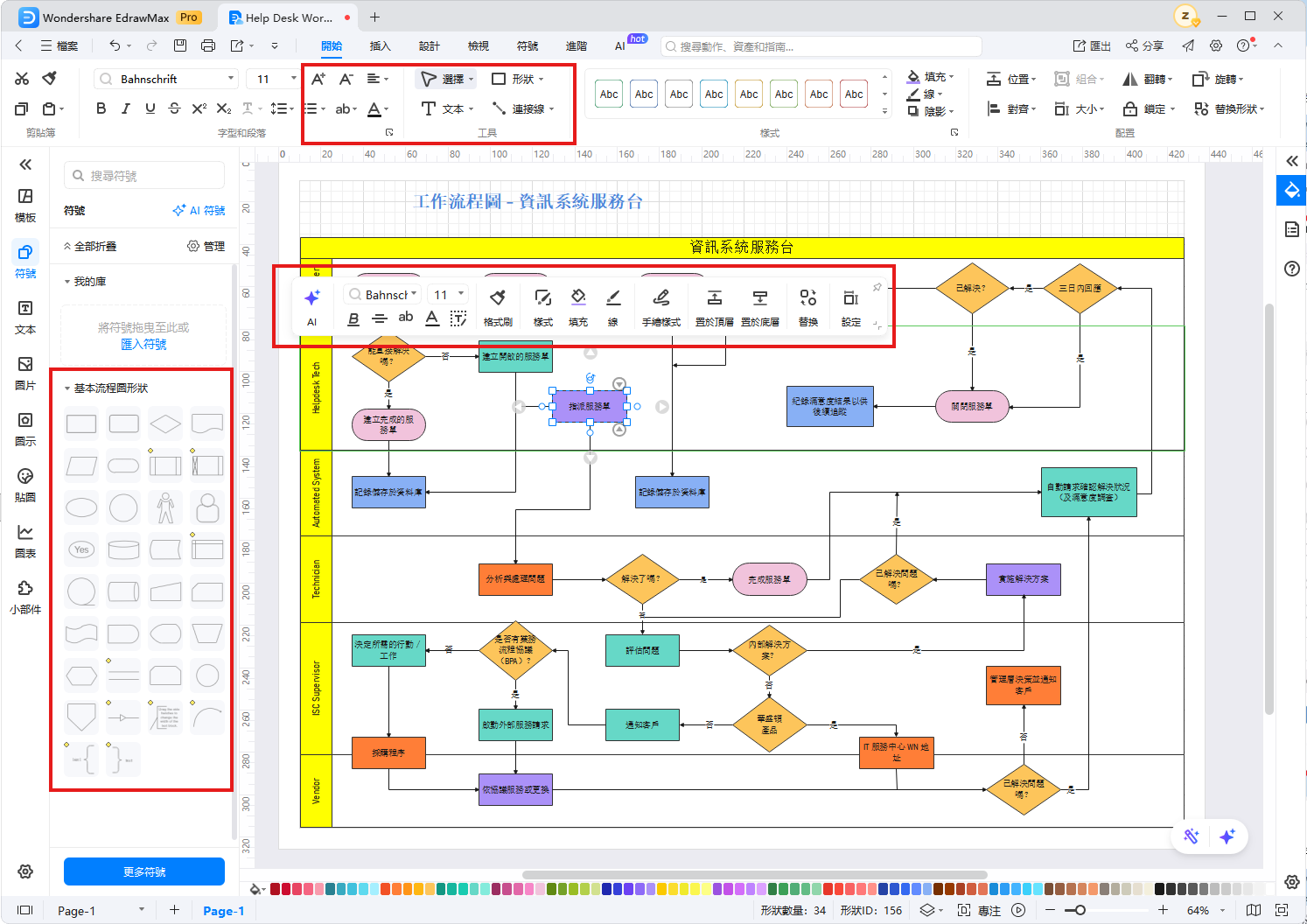Select the Yes ellipse shape in the library
The height and width of the screenshot is (924, 1307).
coord(81,549)
